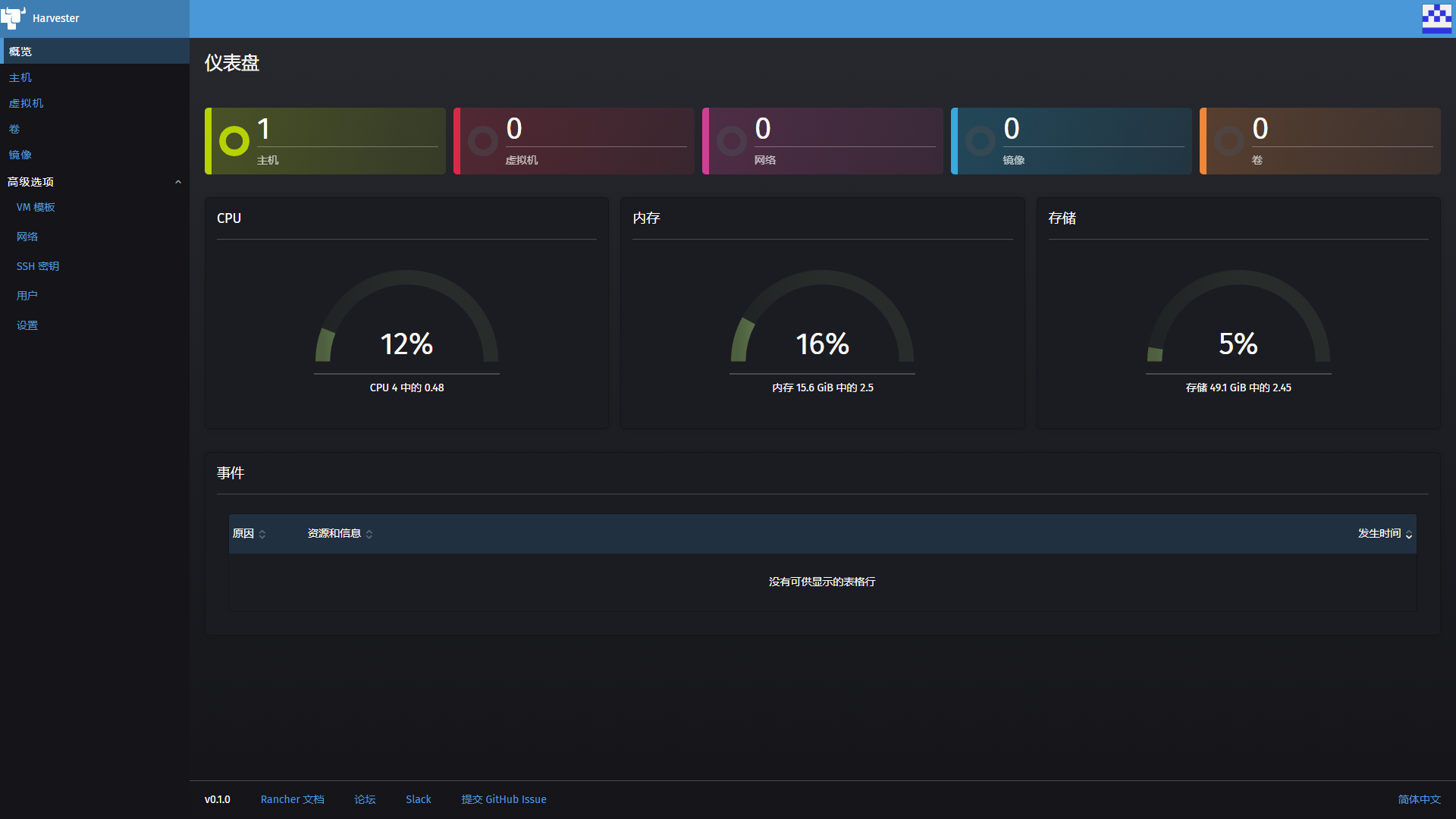Go to 虚拟机 in sidebar
Screen dimensions: 1456x819
click(26, 103)
